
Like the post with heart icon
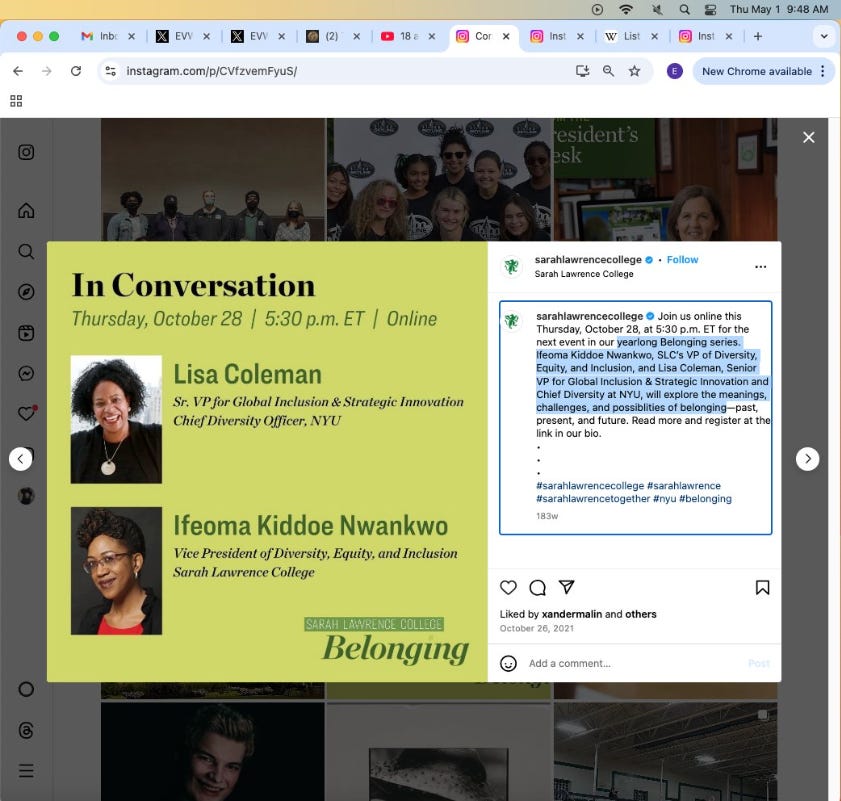click(x=508, y=587)
